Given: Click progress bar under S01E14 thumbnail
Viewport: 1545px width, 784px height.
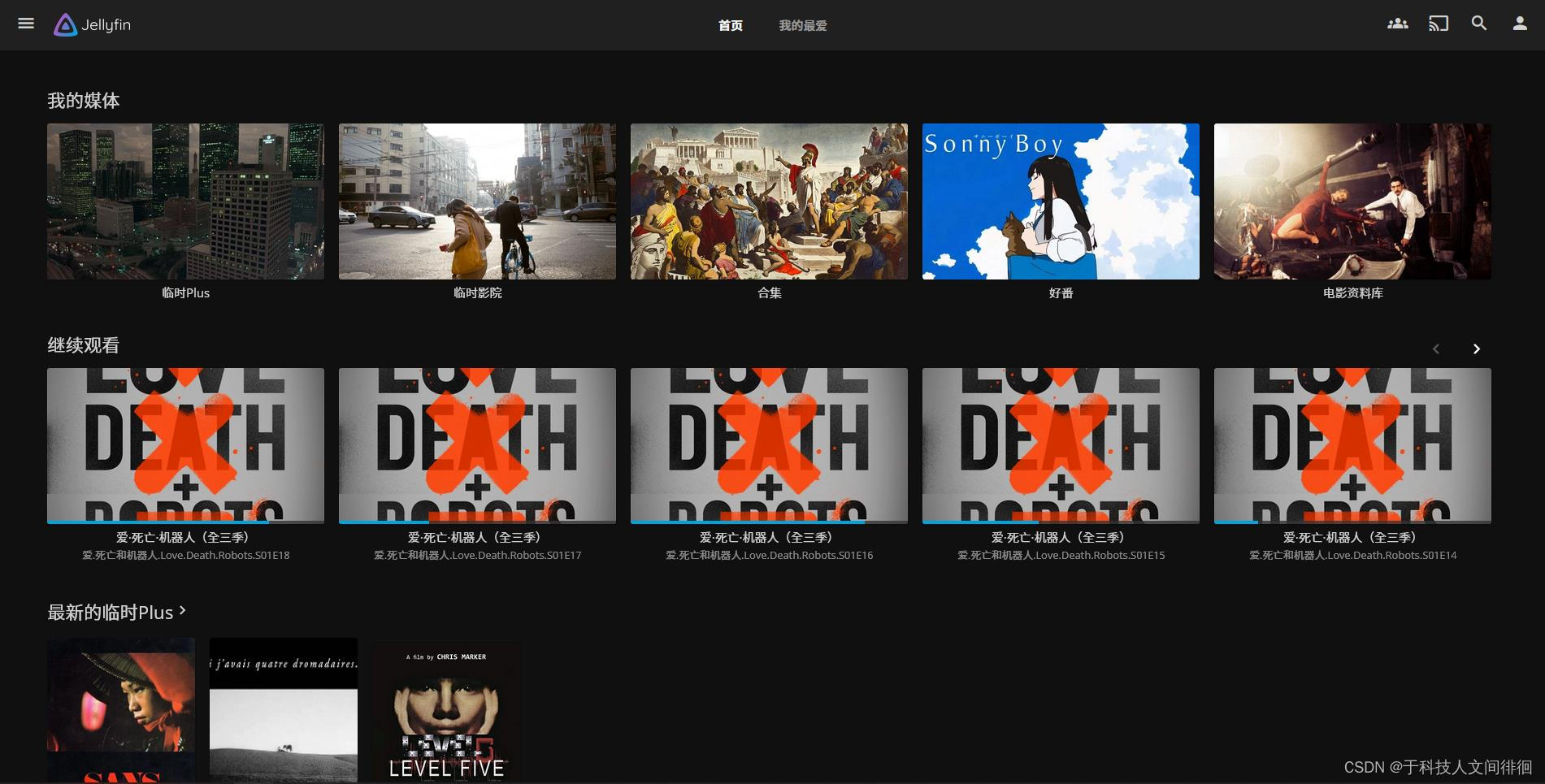Looking at the screenshot, I should pyautogui.click(x=1352, y=522).
